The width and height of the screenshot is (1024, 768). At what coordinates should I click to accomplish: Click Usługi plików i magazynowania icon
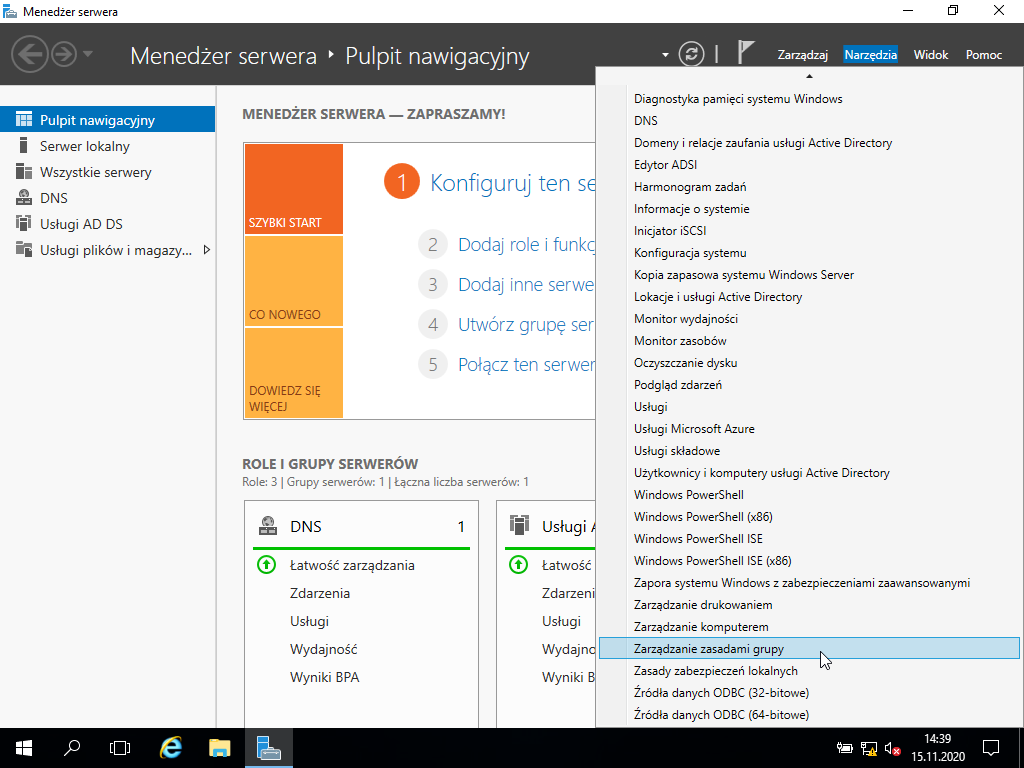(x=24, y=249)
